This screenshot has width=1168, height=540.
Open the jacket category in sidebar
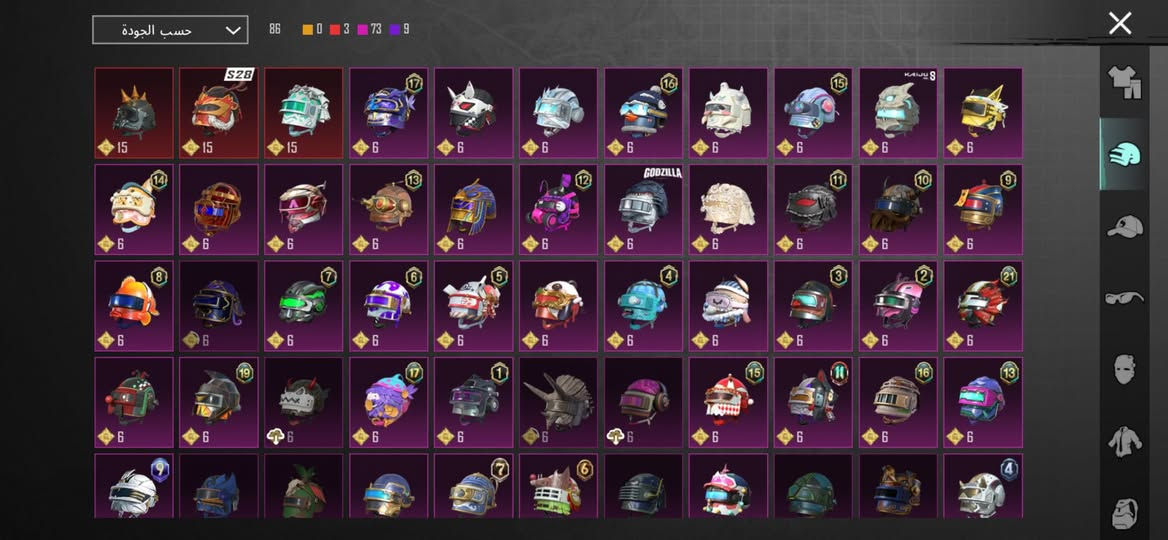click(x=1125, y=442)
